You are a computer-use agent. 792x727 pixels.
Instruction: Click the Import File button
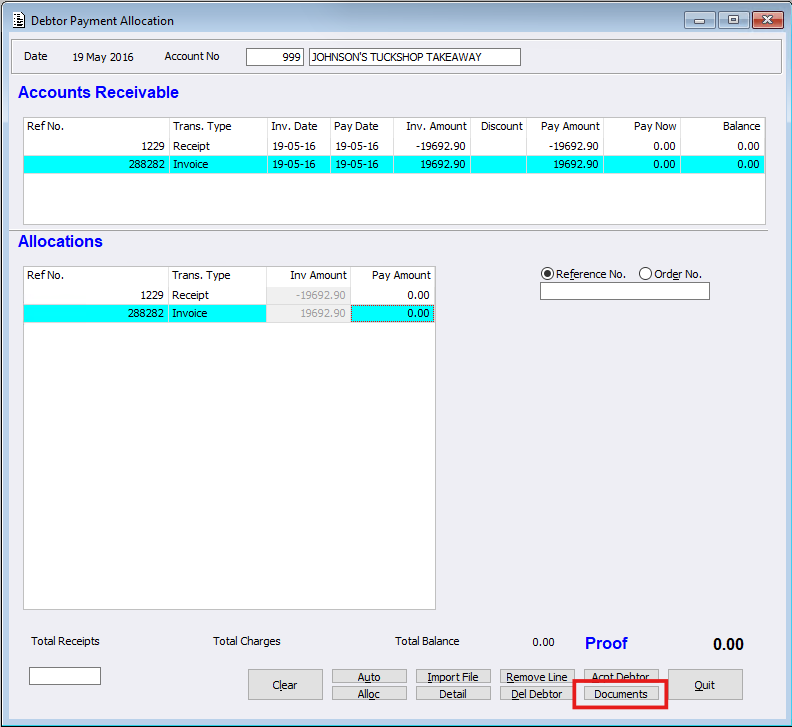[453, 676]
